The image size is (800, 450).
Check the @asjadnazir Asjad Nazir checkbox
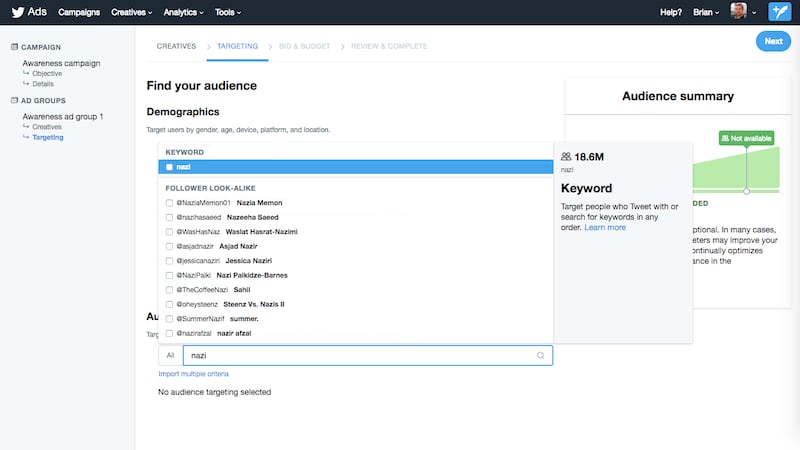click(x=169, y=246)
